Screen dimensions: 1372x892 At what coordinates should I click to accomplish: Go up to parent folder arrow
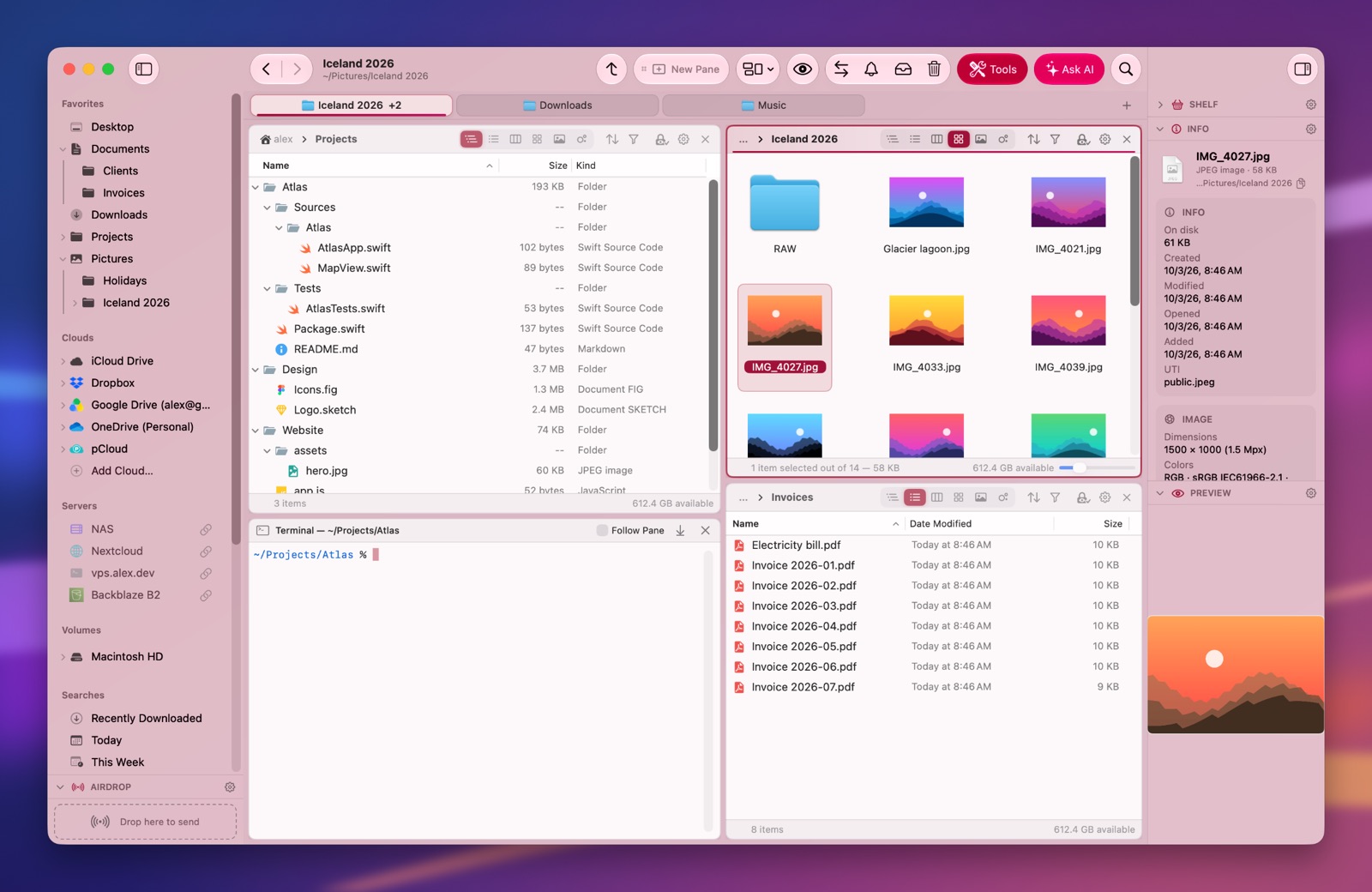pyautogui.click(x=611, y=69)
